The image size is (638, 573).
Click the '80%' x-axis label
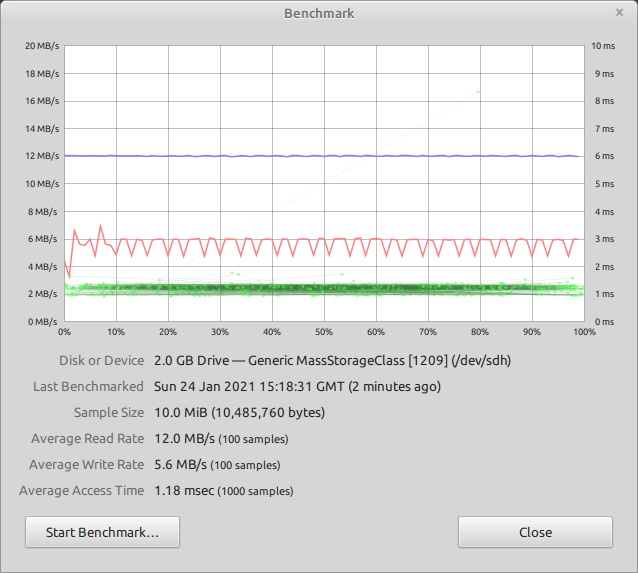480,332
